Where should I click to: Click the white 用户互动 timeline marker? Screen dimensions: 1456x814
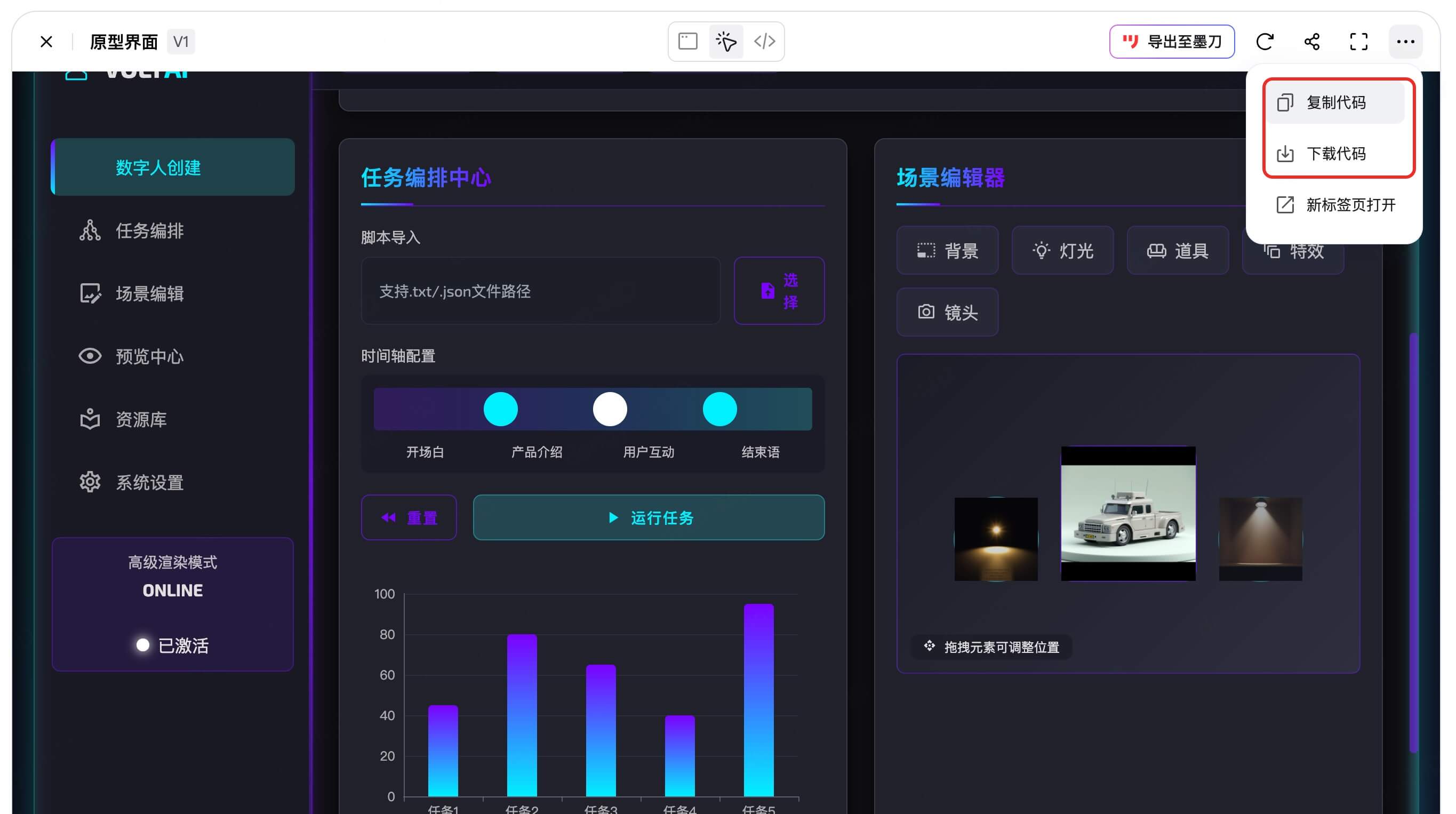[x=609, y=409]
